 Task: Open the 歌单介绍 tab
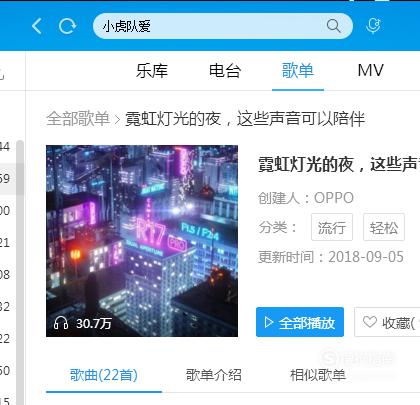pos(214,375)
